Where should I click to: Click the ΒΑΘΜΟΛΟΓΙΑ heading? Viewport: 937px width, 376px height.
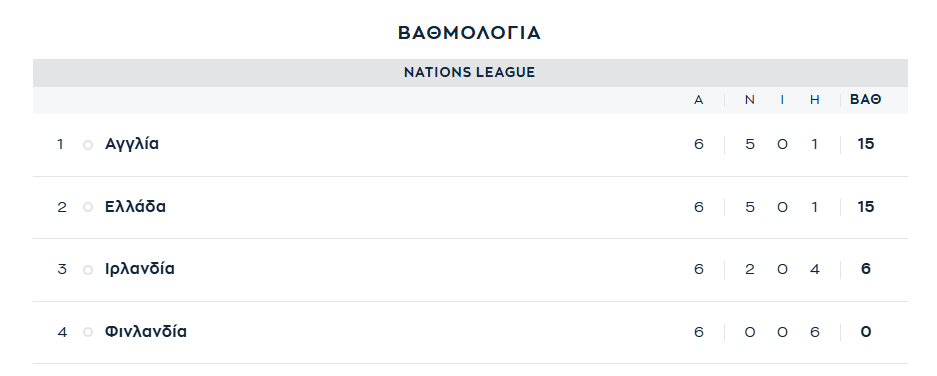[469, 33]
